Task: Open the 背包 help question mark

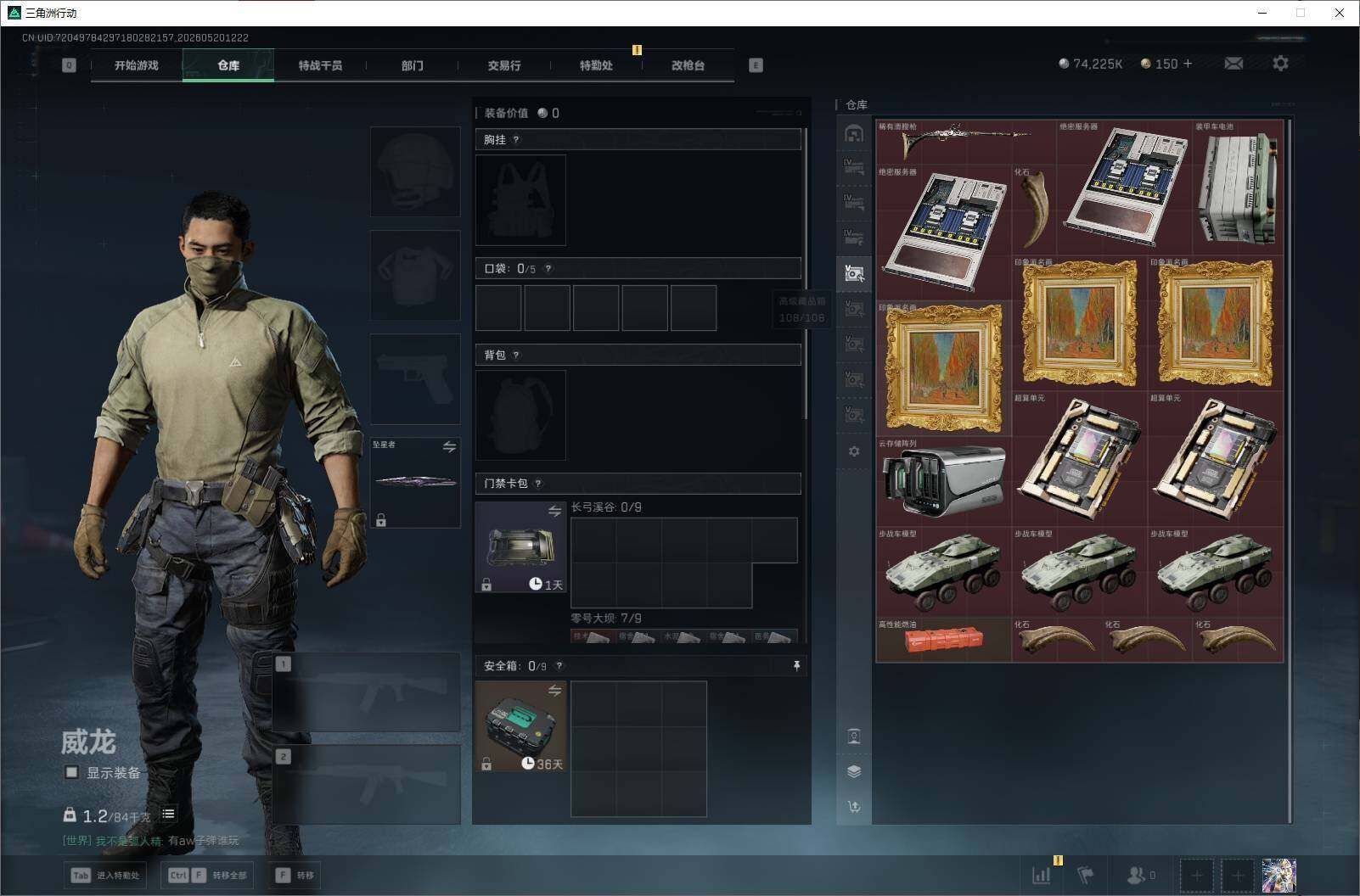Action: coord(515,356)
